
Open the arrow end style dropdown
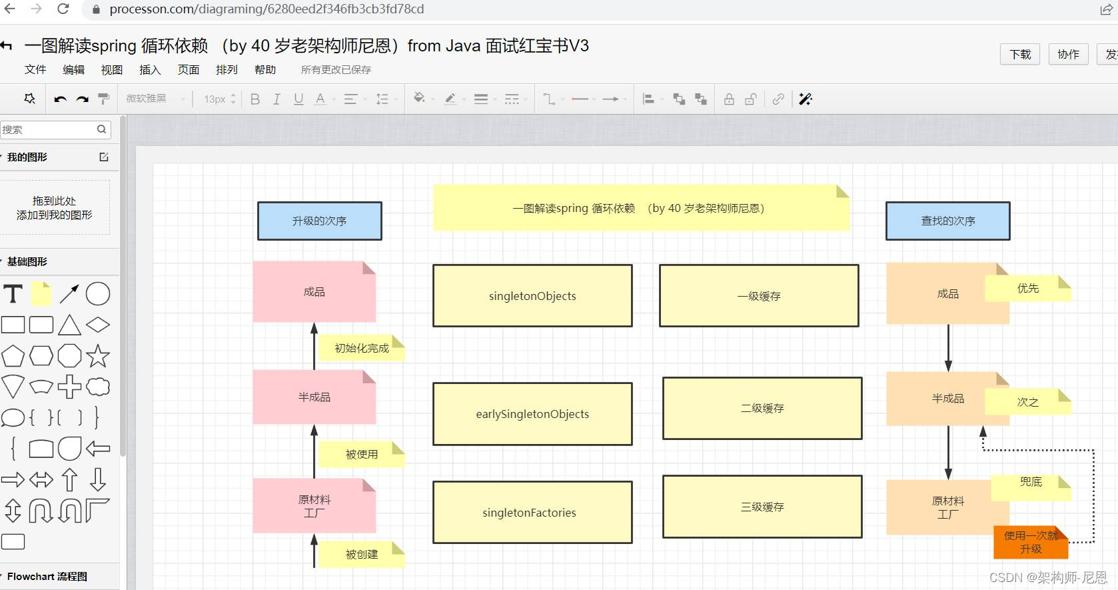tap(611, 99)
